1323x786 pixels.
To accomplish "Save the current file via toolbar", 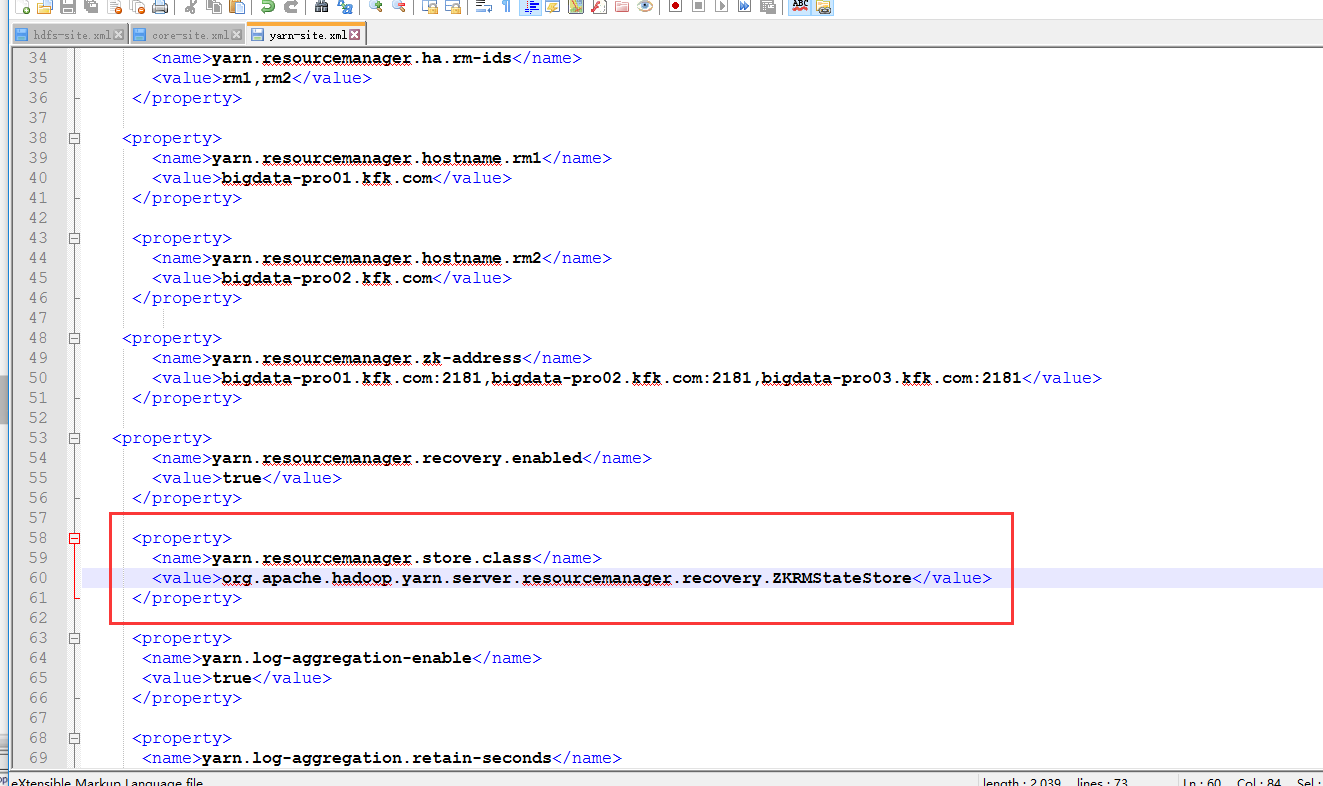I will coord(67,6).
